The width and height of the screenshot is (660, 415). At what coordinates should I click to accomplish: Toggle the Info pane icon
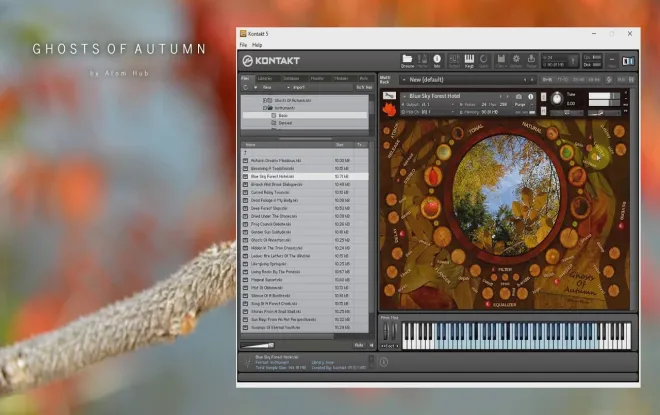click(x=437, y=60)
